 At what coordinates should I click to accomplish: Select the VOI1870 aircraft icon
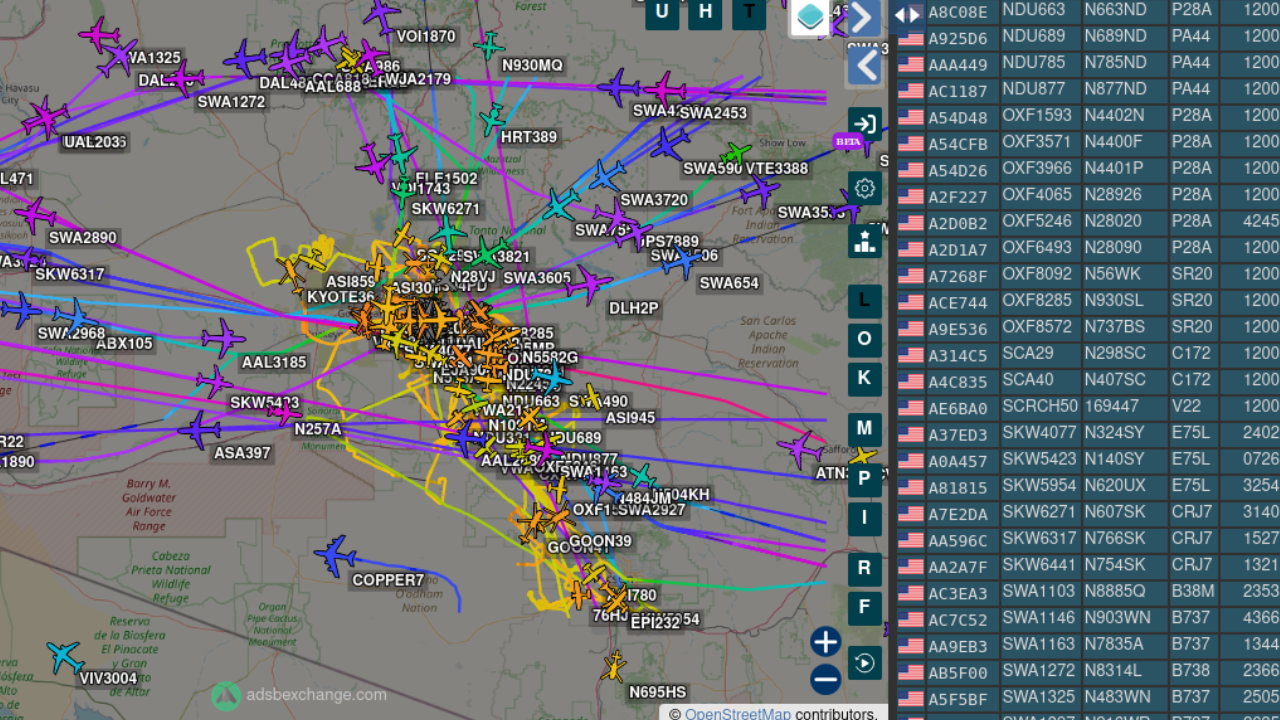[381, 14]
